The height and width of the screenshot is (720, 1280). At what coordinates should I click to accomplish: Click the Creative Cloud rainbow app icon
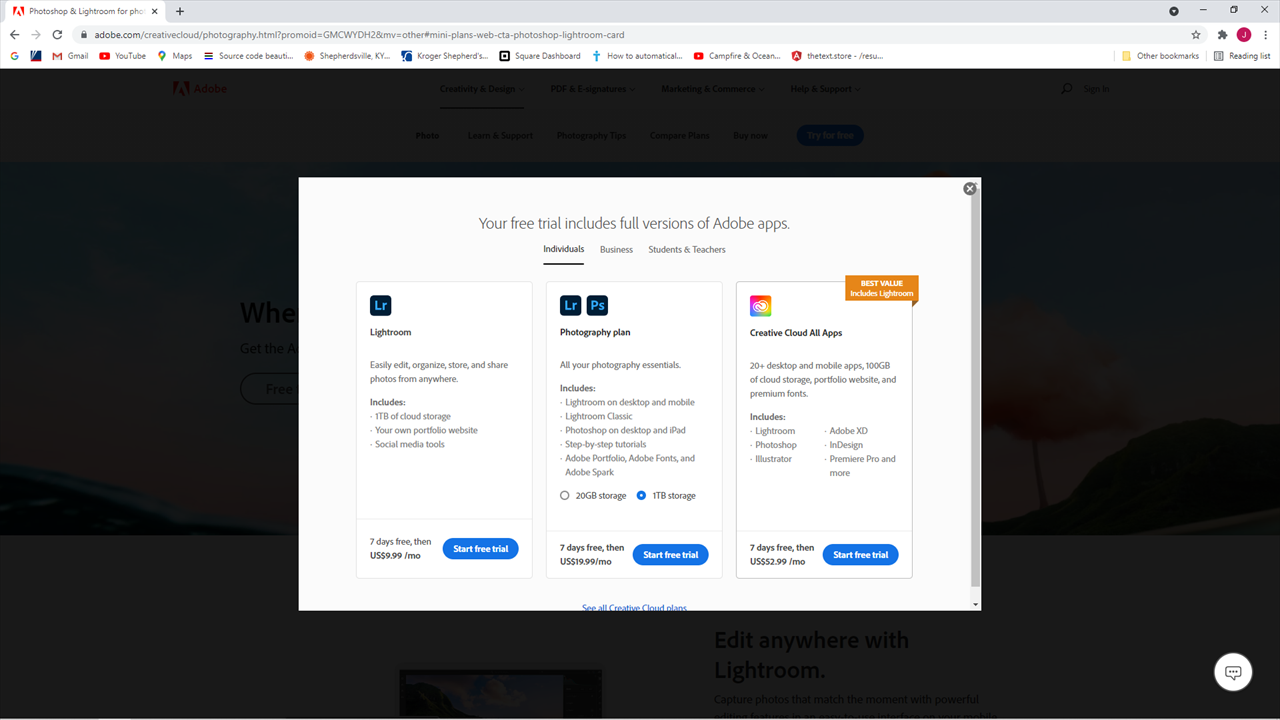point(760,306)
